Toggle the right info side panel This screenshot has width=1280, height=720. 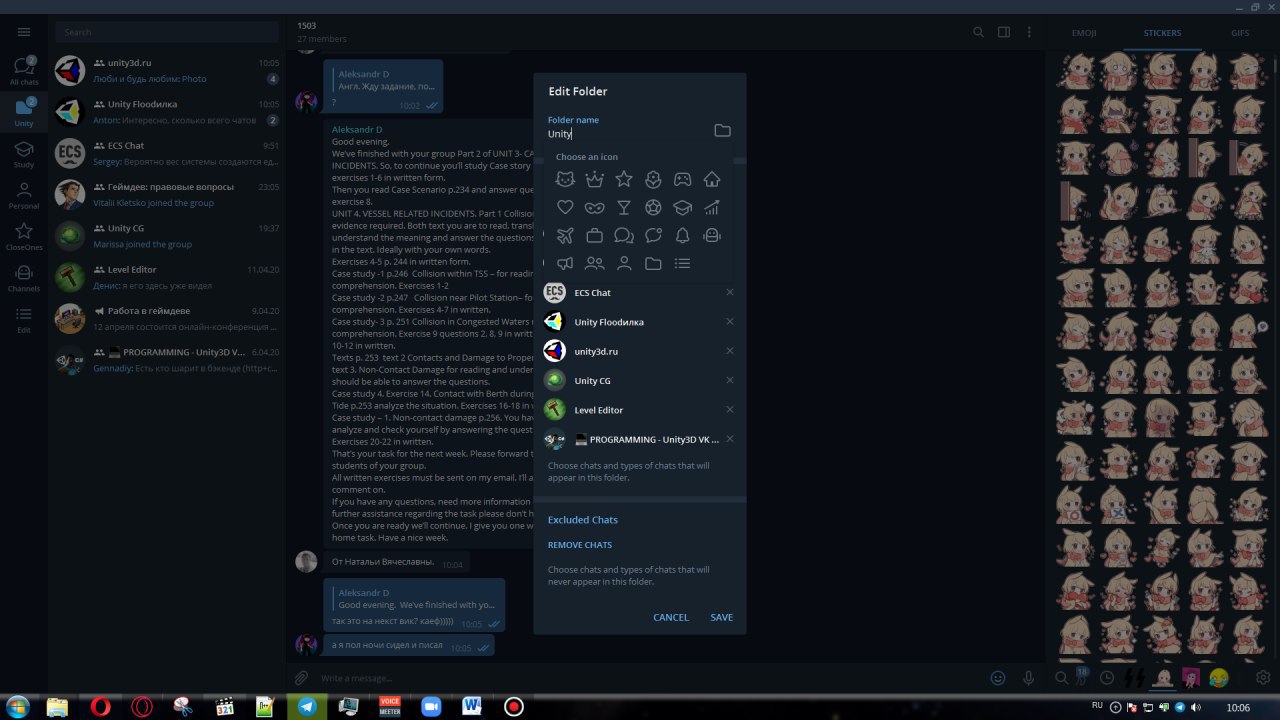[x=1004, y=32]
